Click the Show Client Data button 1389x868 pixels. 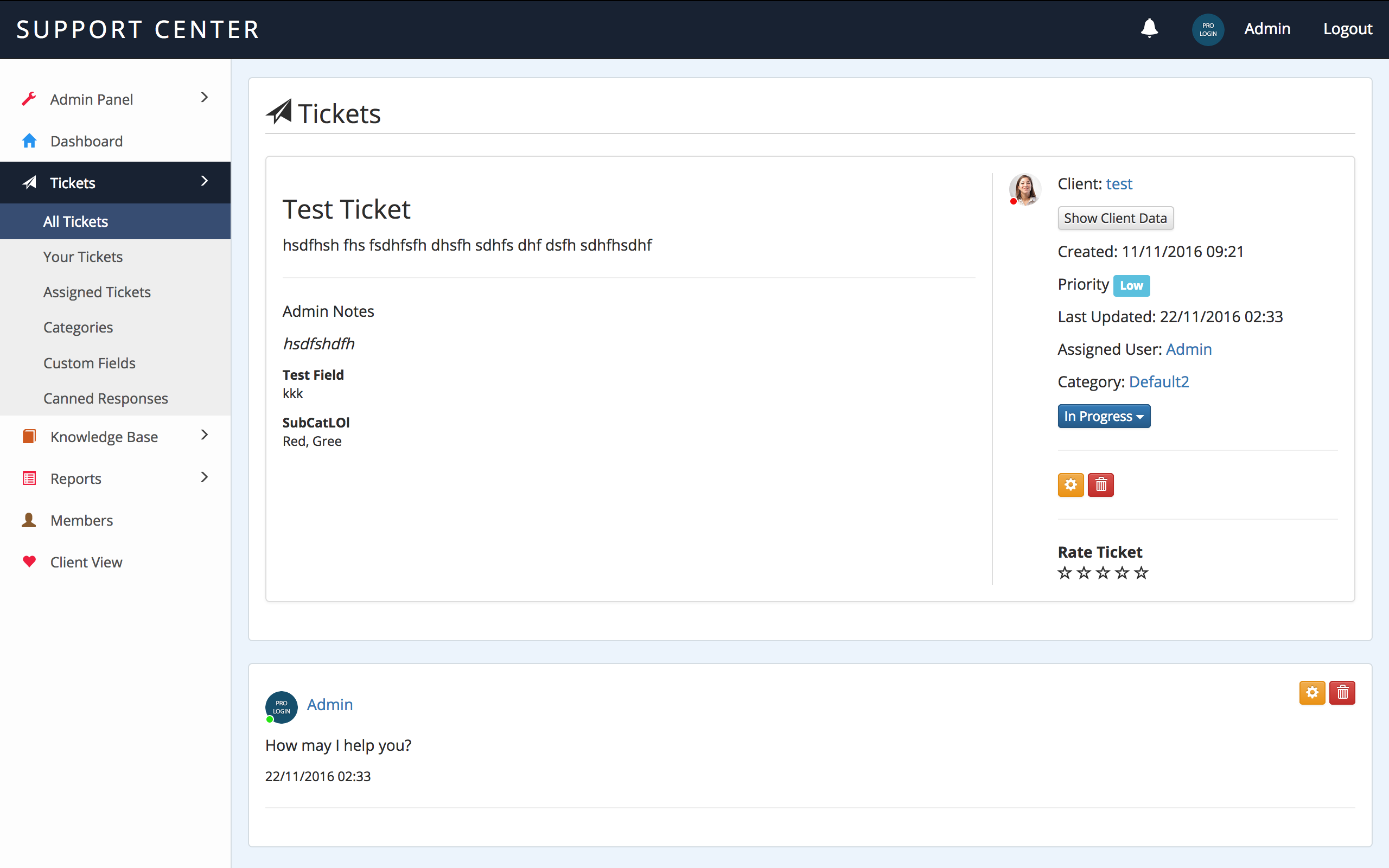pyautogui.click(x=1114, y=218)
